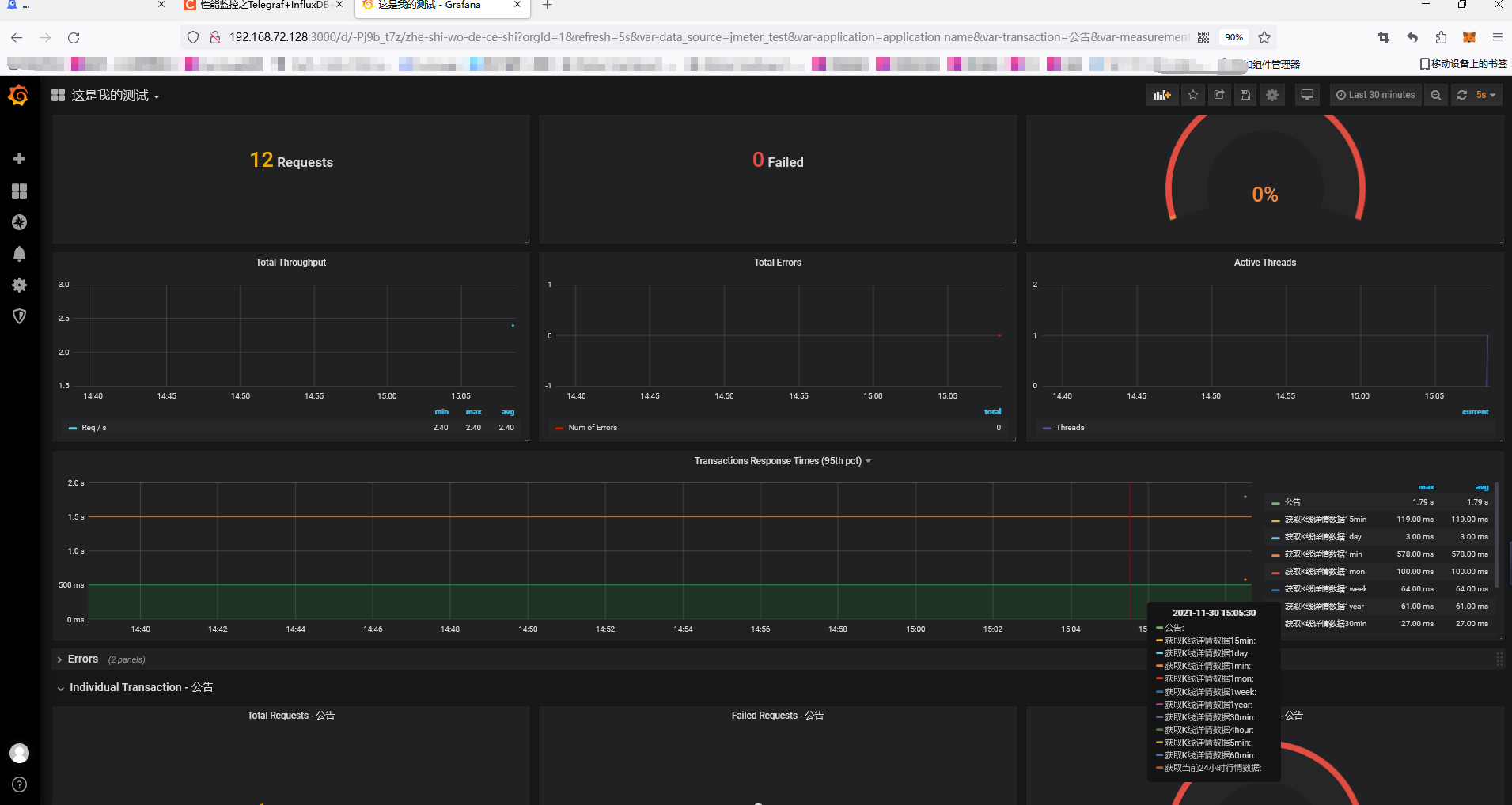Open the Alerting bell in sidebar

coord(20,254)
